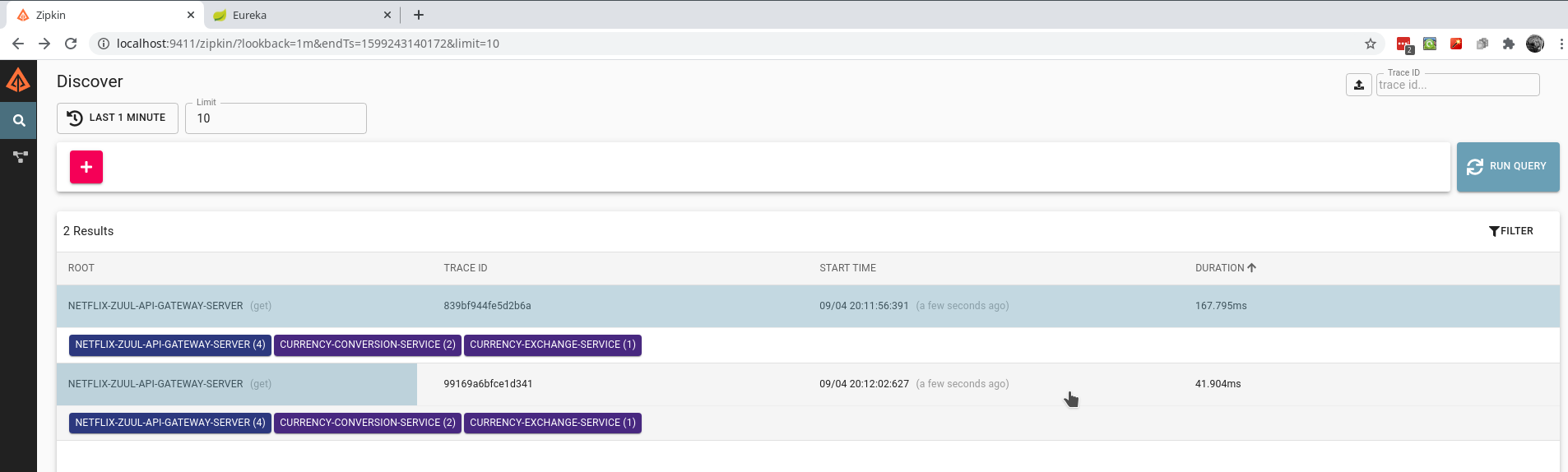
Task: Click the 2 Results count label
Action: pyautogui.click(x=88, y=231)
